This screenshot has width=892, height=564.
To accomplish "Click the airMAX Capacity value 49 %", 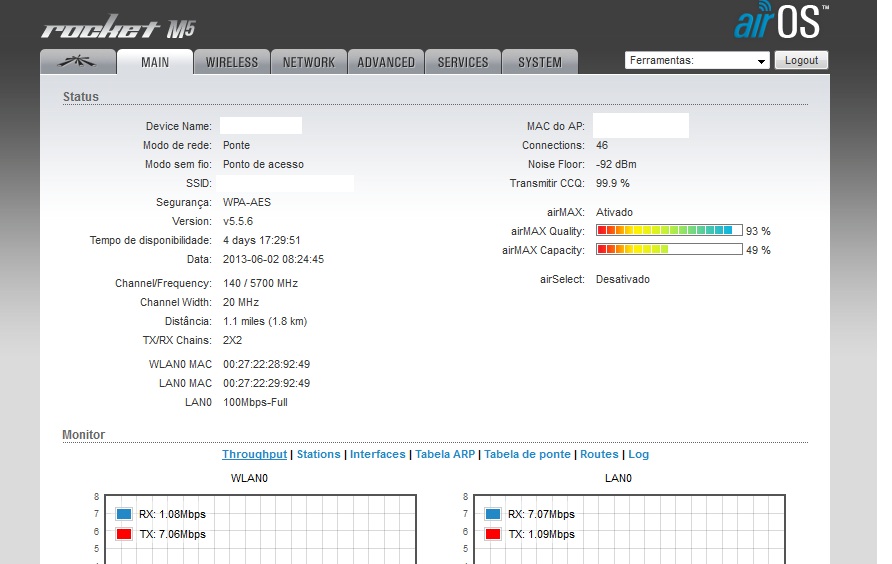I will tap(758, 250).
